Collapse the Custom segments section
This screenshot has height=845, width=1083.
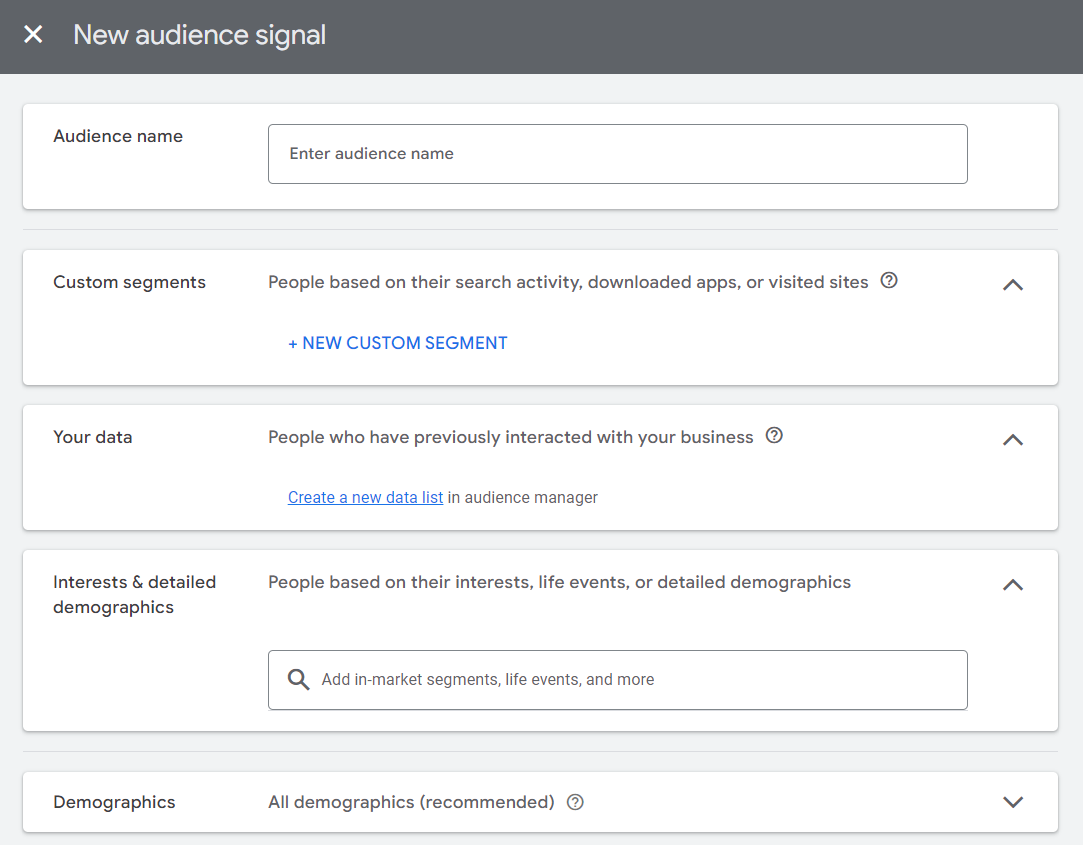1012,284
